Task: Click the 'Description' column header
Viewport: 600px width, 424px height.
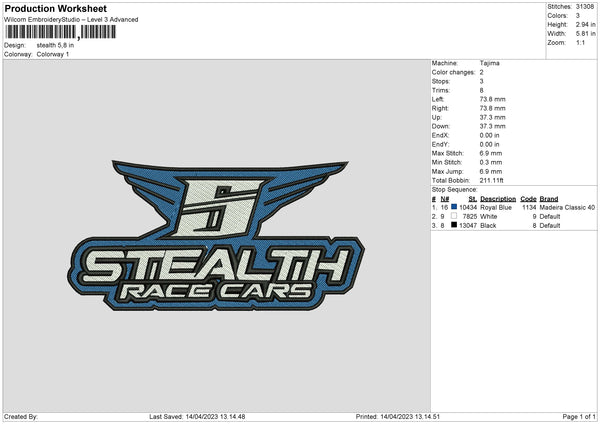Action: click(x=498, y=199)
